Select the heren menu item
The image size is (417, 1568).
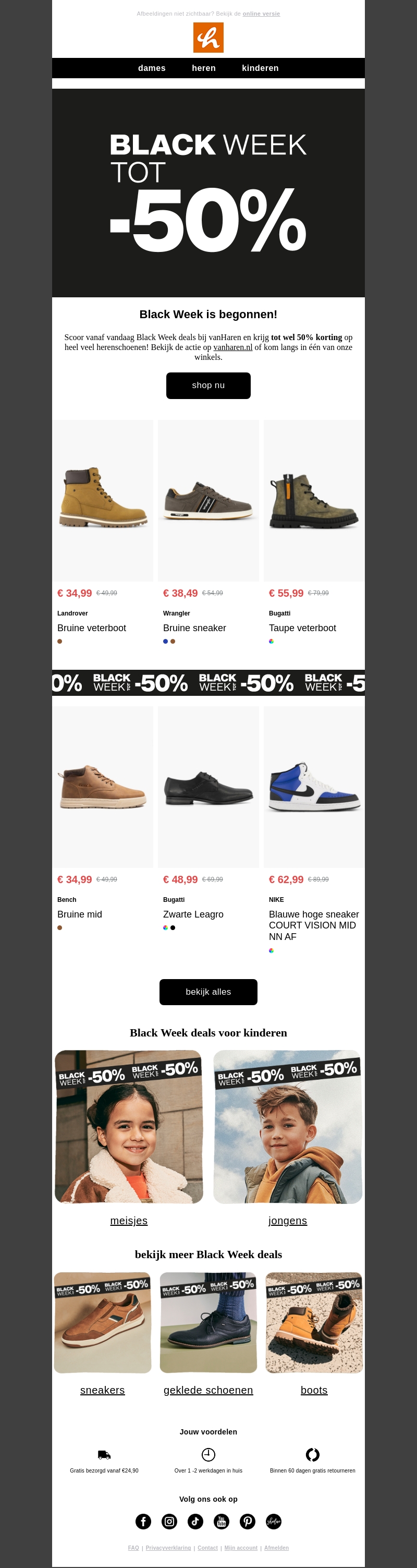(204, 68)
